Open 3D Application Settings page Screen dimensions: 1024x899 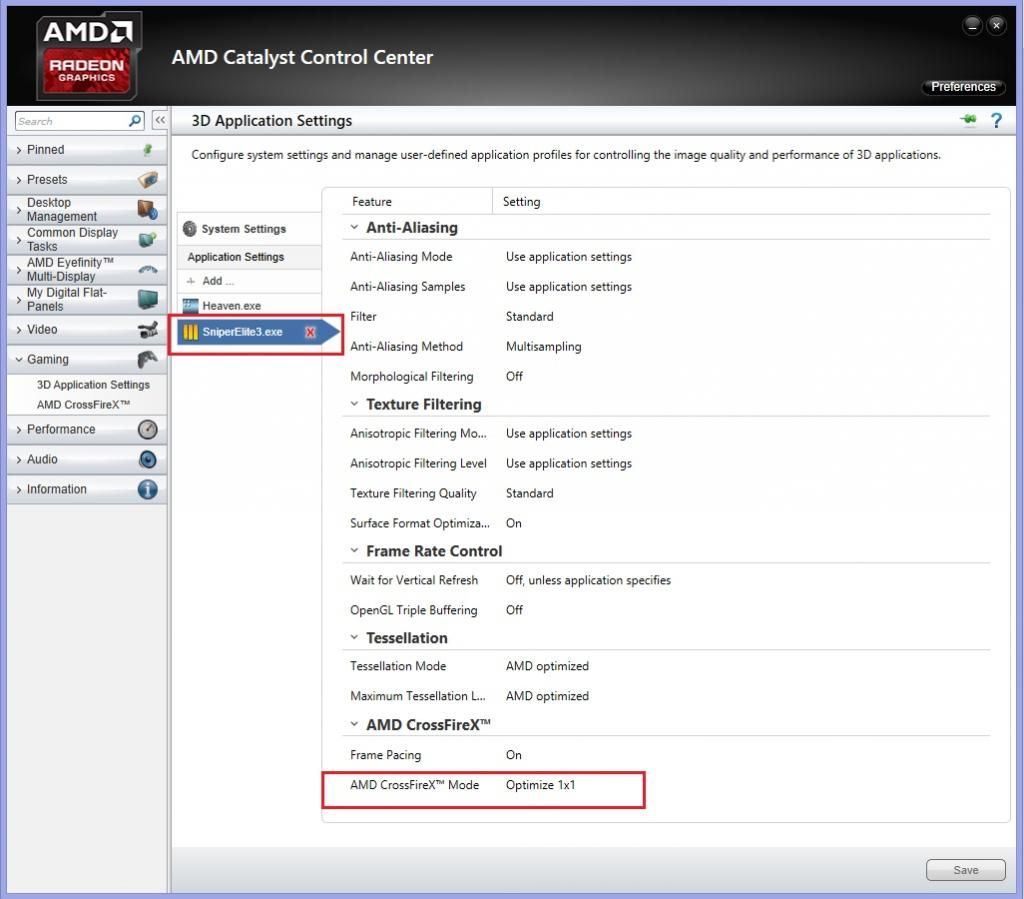[x=93, y=385]
